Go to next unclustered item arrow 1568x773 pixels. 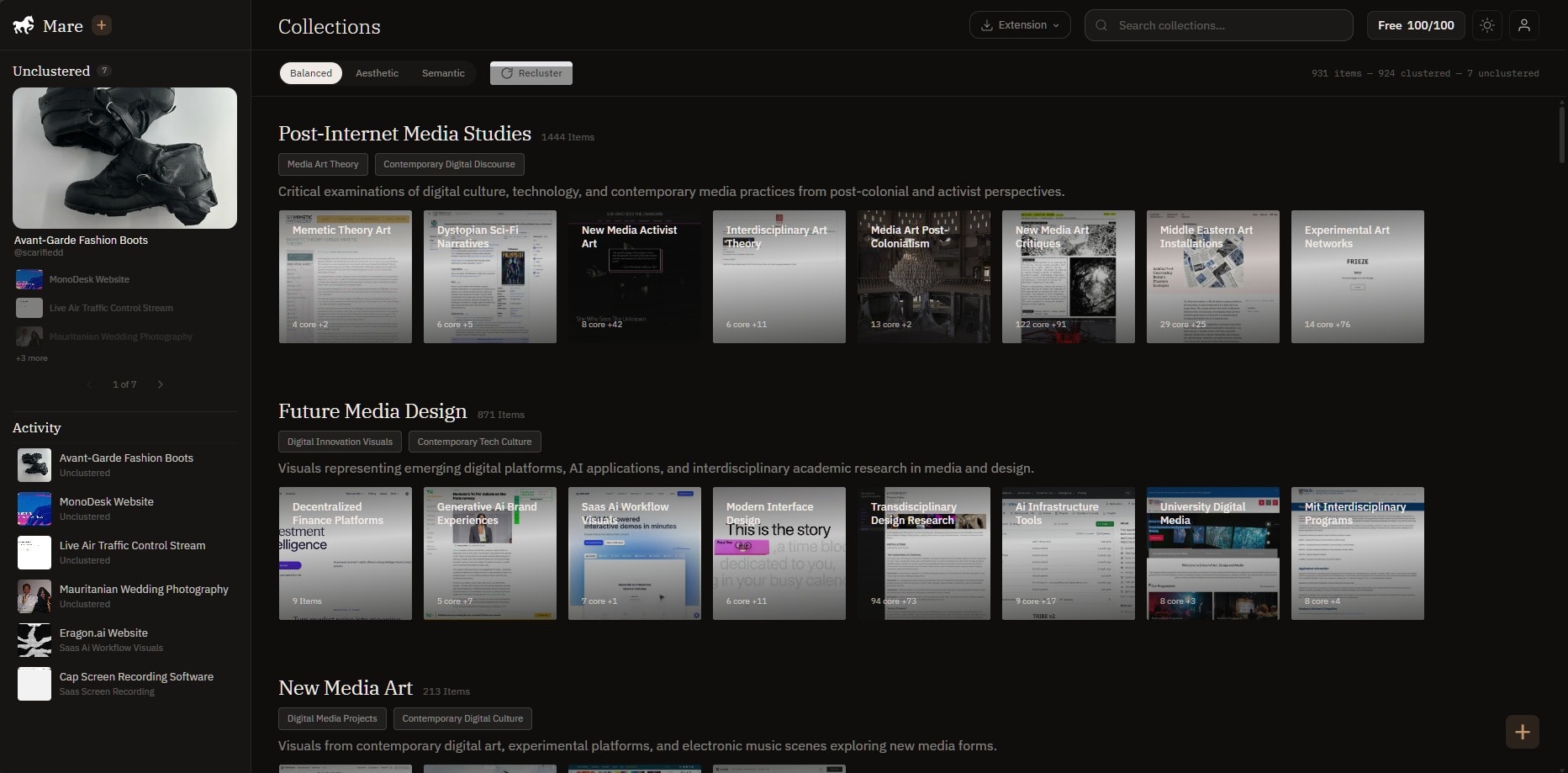pos(161,384)
